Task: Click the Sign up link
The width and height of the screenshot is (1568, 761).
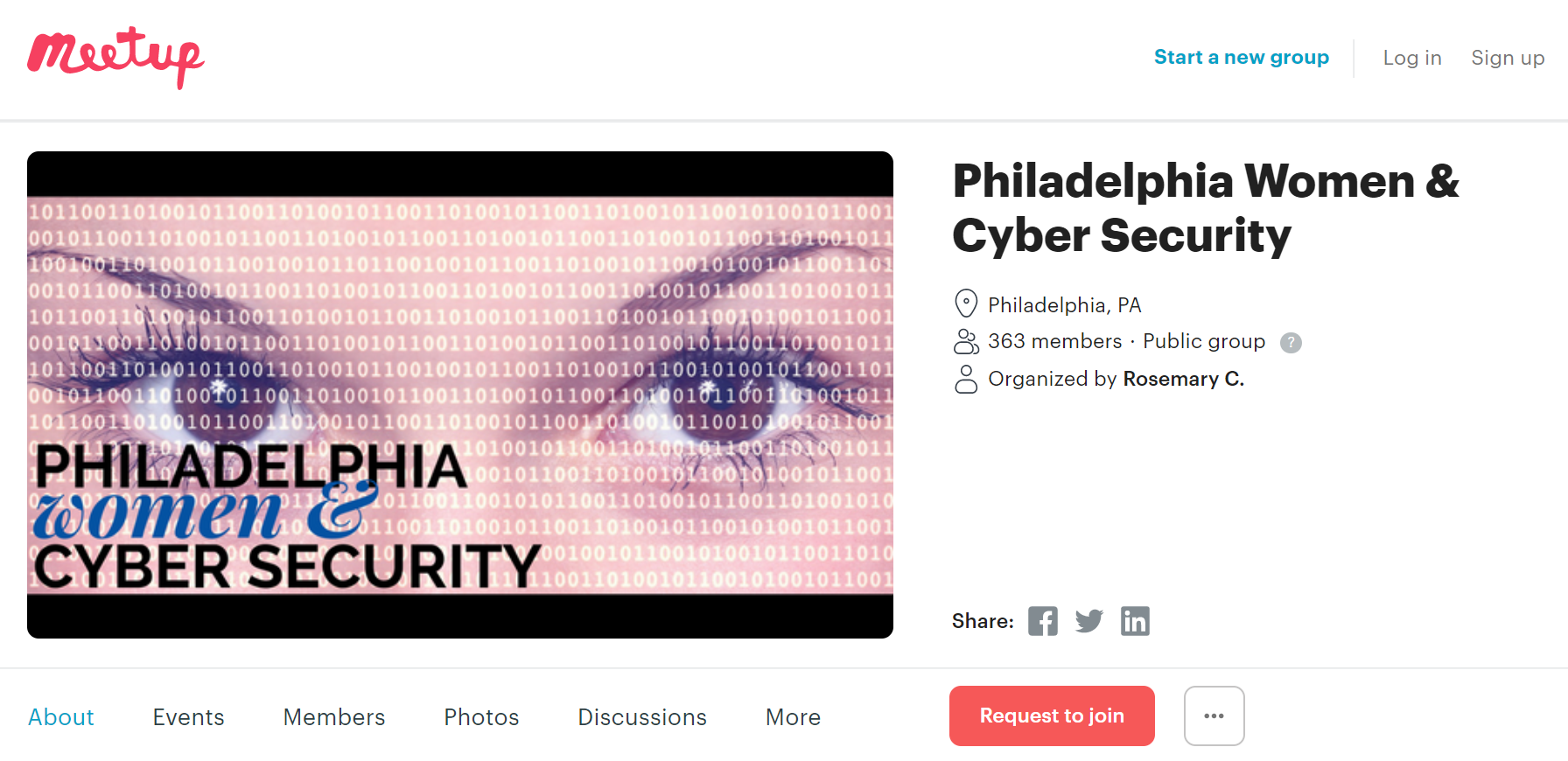Action: [x=1508, y=58]
